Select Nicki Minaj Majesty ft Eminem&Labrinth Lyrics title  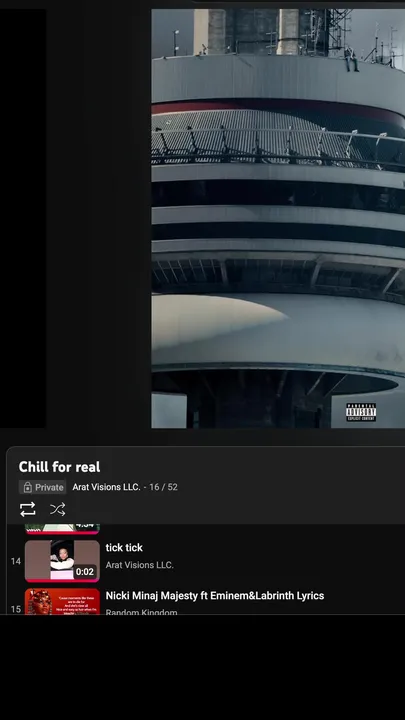tap(215, 596)
